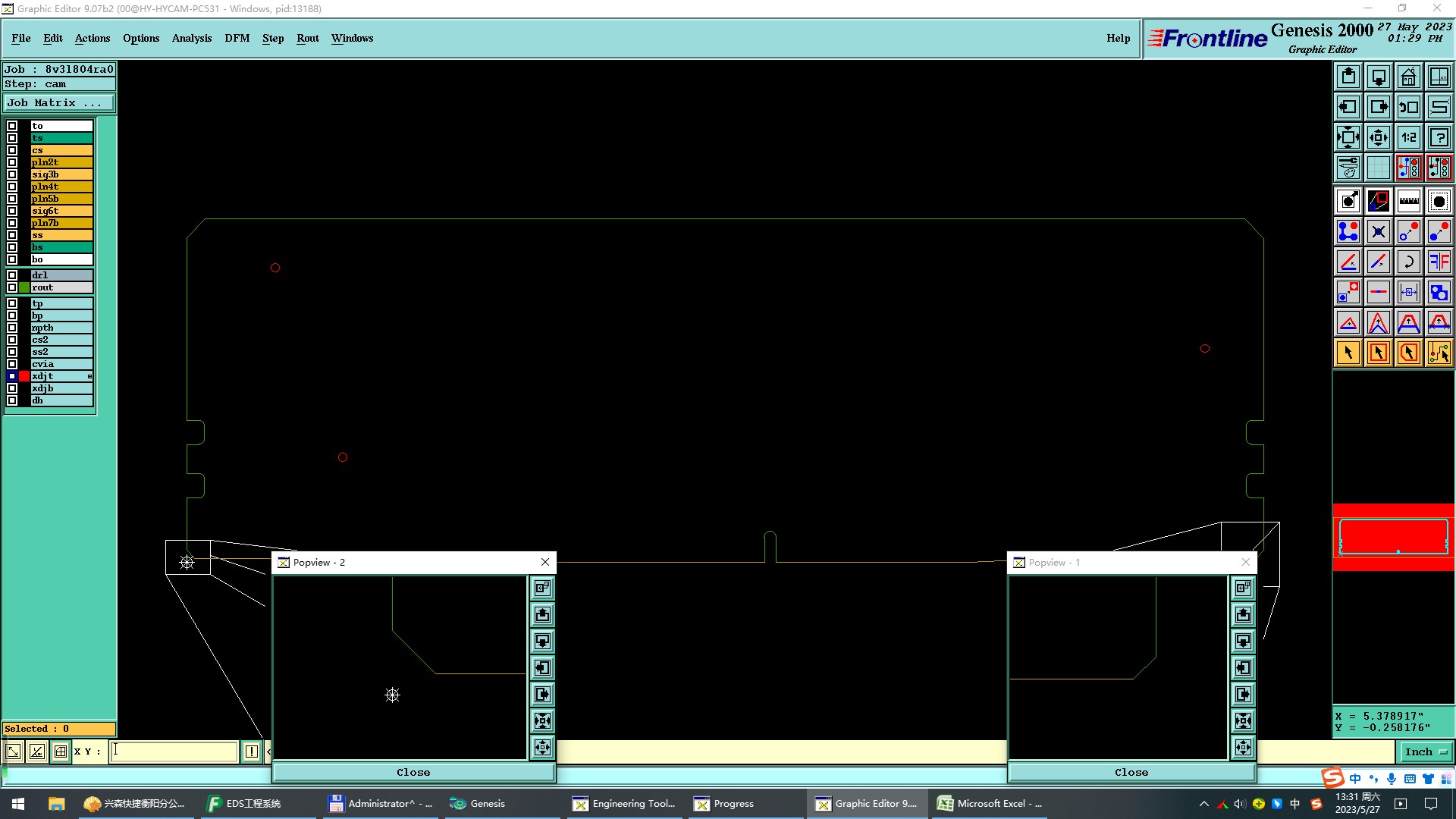Click the rotate arrow tool icon
This screenshot has height=819, width=1456.
(x=1408, y=262)
